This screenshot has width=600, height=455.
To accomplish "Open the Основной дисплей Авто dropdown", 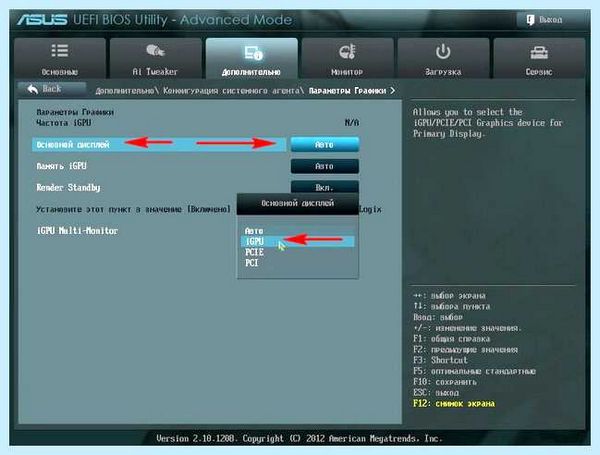I will 324,145.
